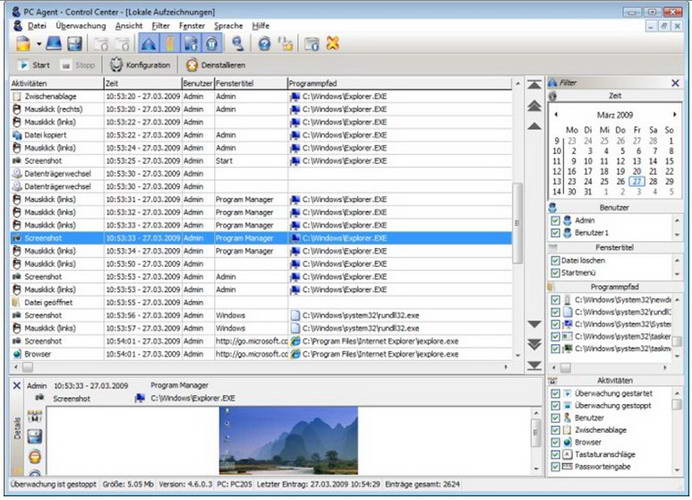Go to next month in calendar

click(674, 115)
